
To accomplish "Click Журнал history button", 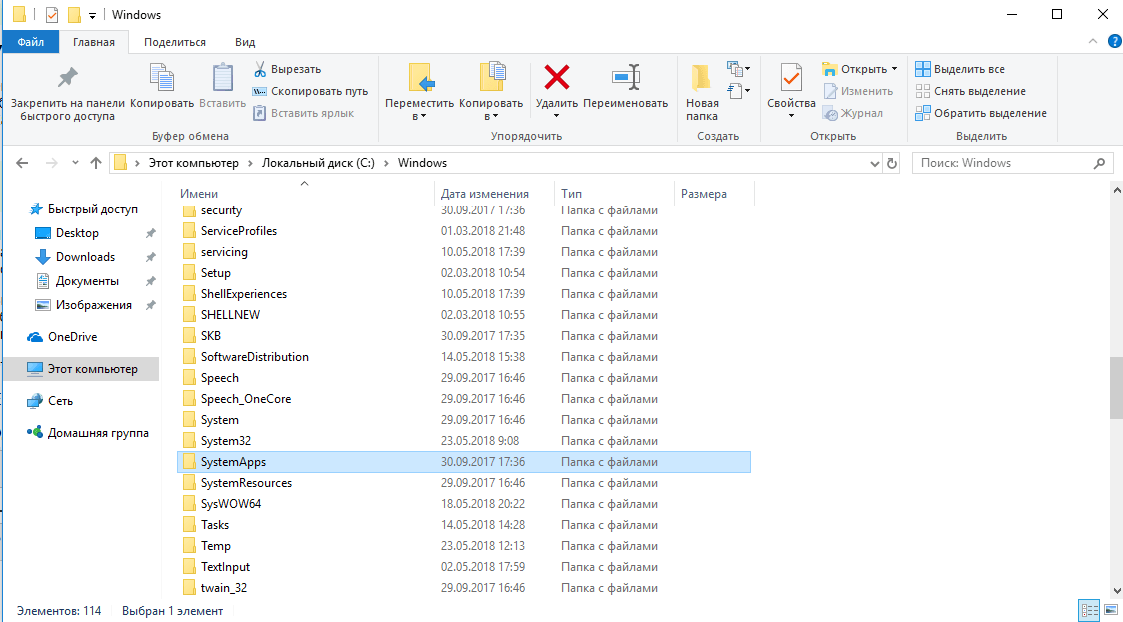I will coord(853,113).
